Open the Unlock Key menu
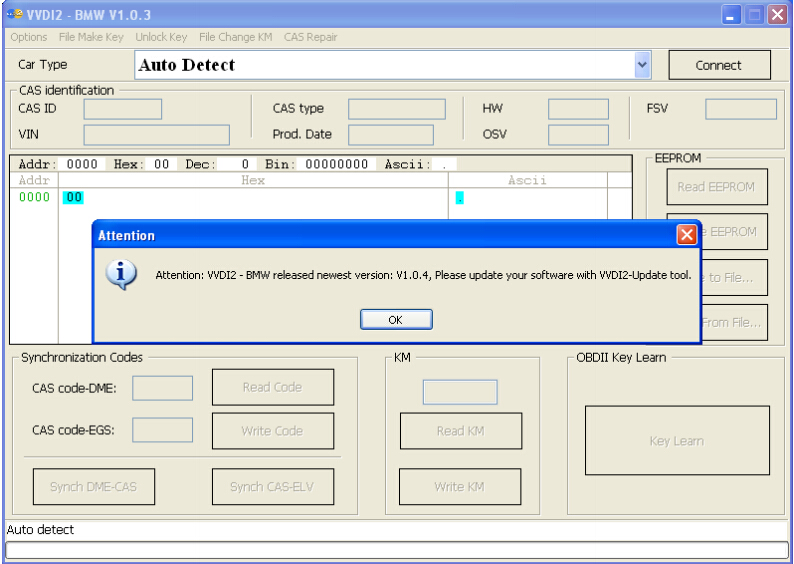 [161, 37]
